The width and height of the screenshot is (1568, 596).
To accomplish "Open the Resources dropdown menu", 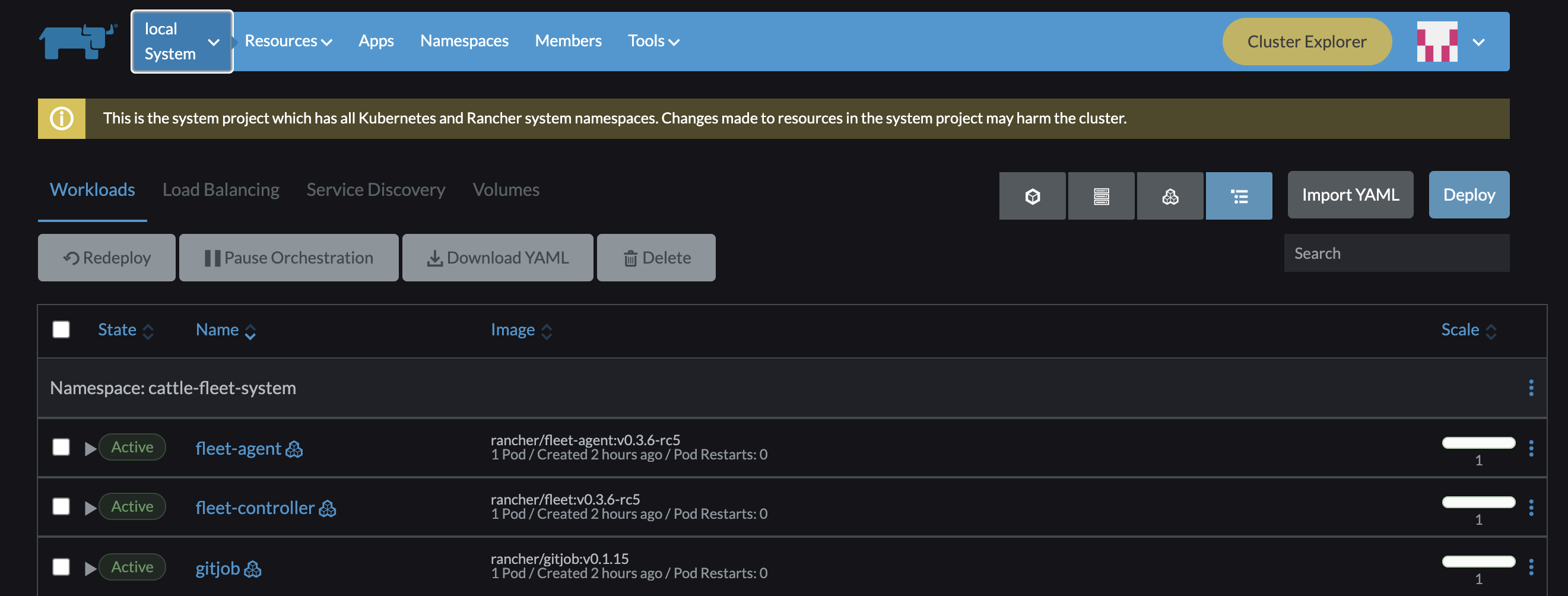I will 287,41.
